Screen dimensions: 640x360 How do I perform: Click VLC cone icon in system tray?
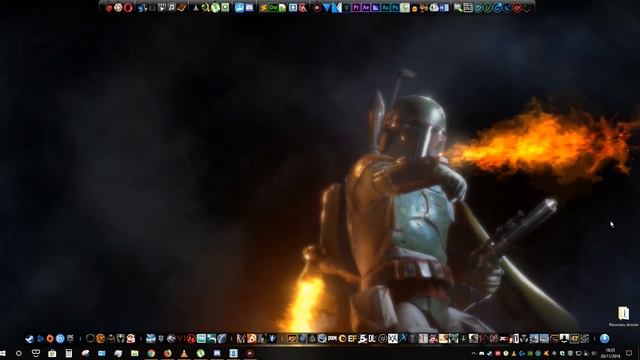[514, 353]
